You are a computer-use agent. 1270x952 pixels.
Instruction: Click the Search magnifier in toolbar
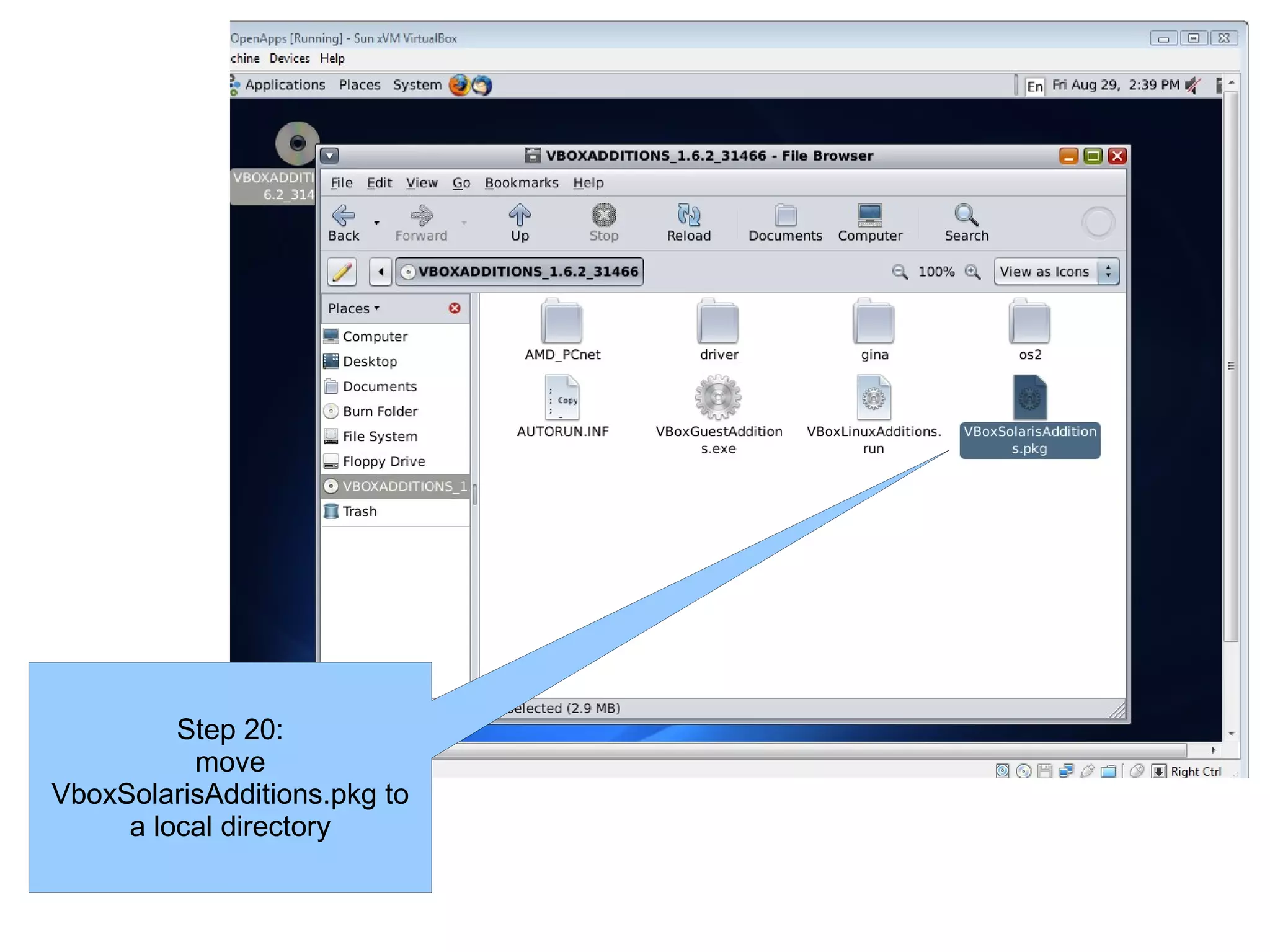[x=966, y=223]
